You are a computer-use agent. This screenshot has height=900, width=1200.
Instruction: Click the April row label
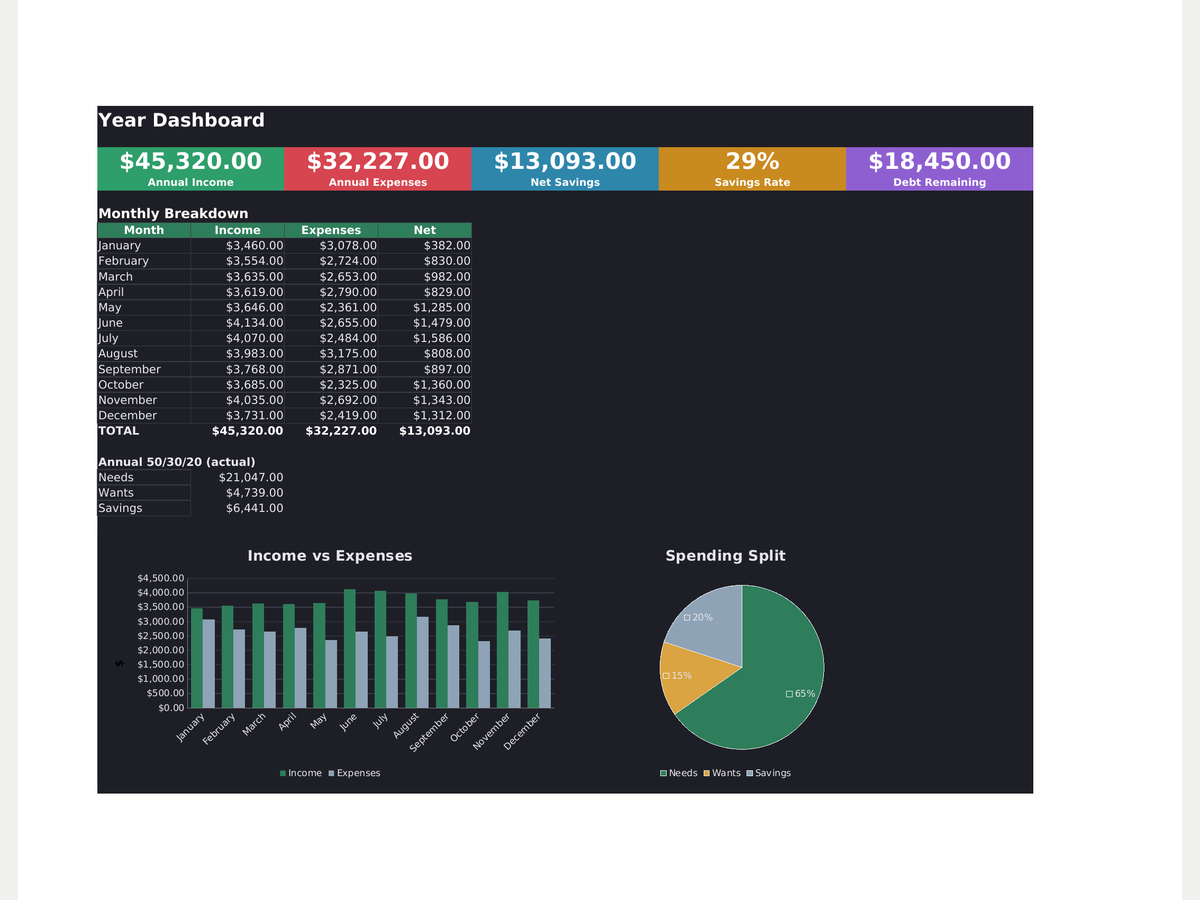tap(144, 292)
